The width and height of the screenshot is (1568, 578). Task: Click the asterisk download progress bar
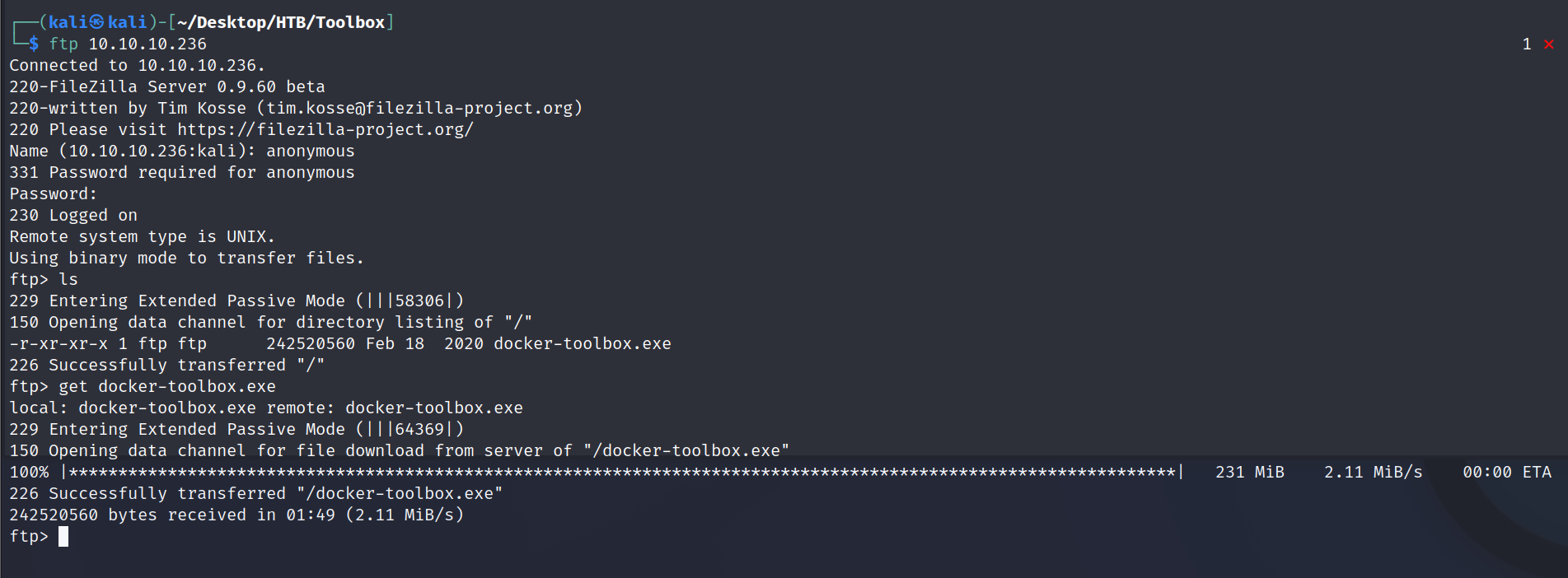click(622, 472)
